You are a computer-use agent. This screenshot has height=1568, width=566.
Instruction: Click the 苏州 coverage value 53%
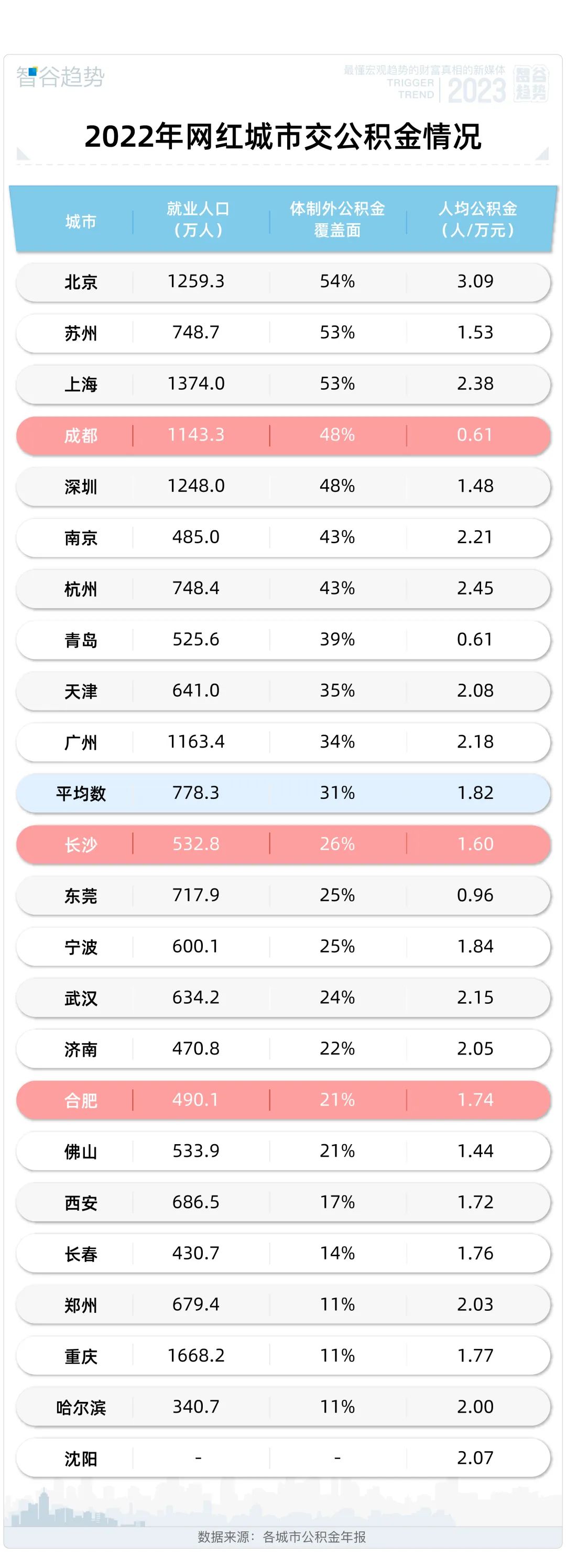tap(337, 332)
